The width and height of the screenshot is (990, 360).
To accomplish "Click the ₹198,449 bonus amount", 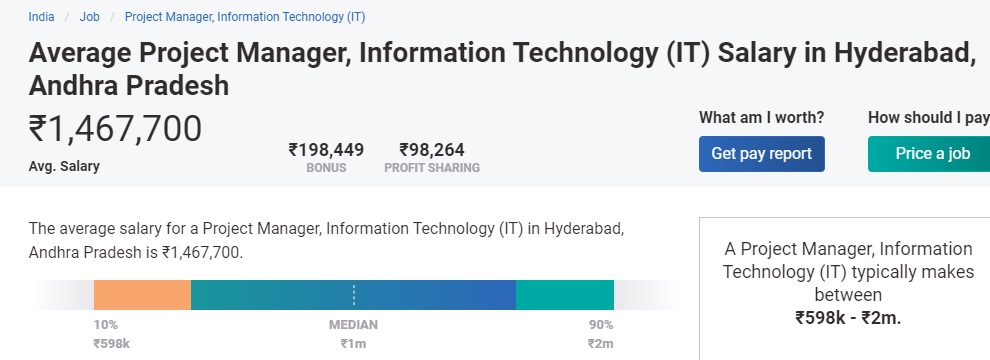I will click(326, 150).
